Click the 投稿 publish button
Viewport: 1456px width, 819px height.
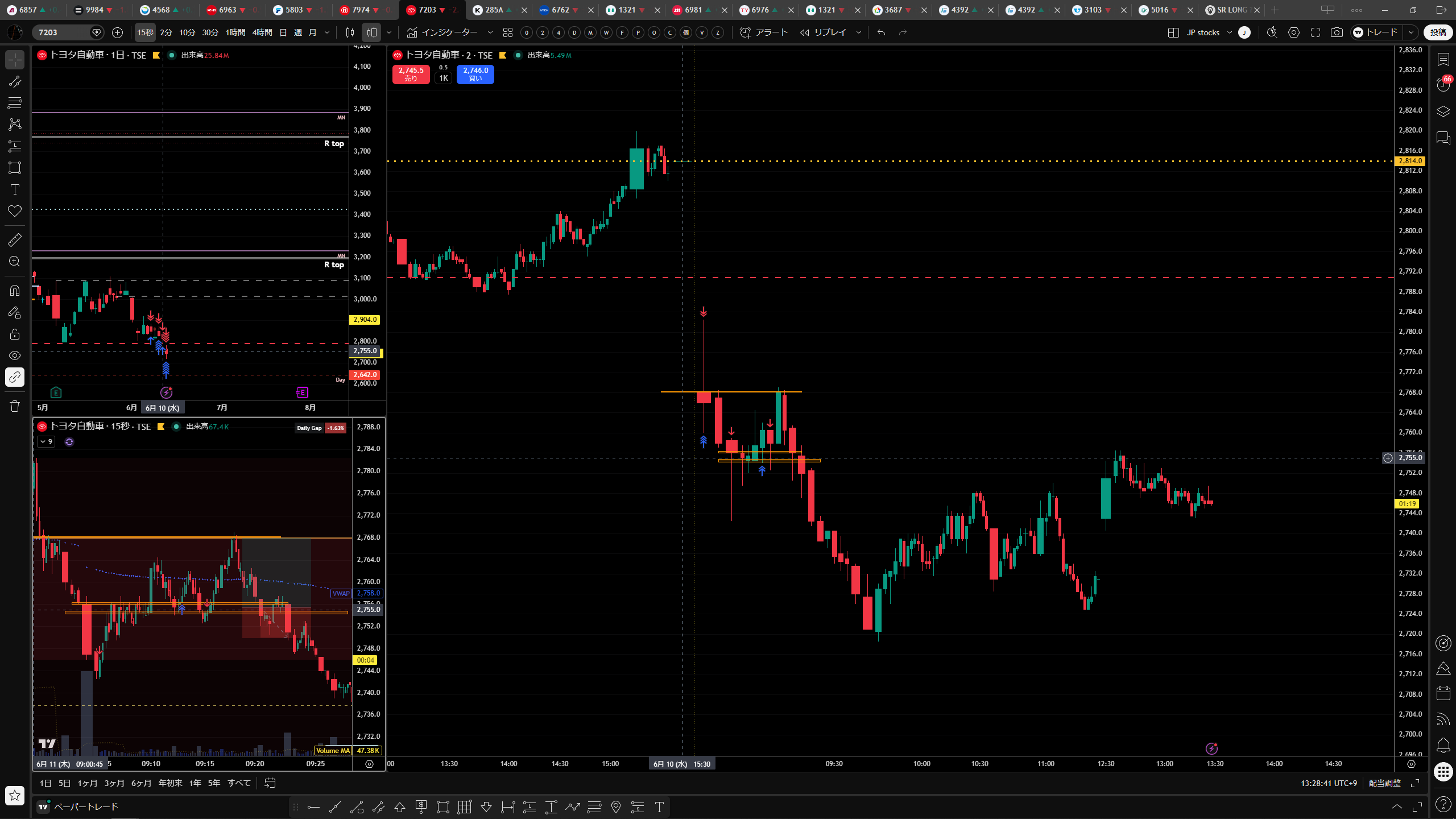(1438, 32)
